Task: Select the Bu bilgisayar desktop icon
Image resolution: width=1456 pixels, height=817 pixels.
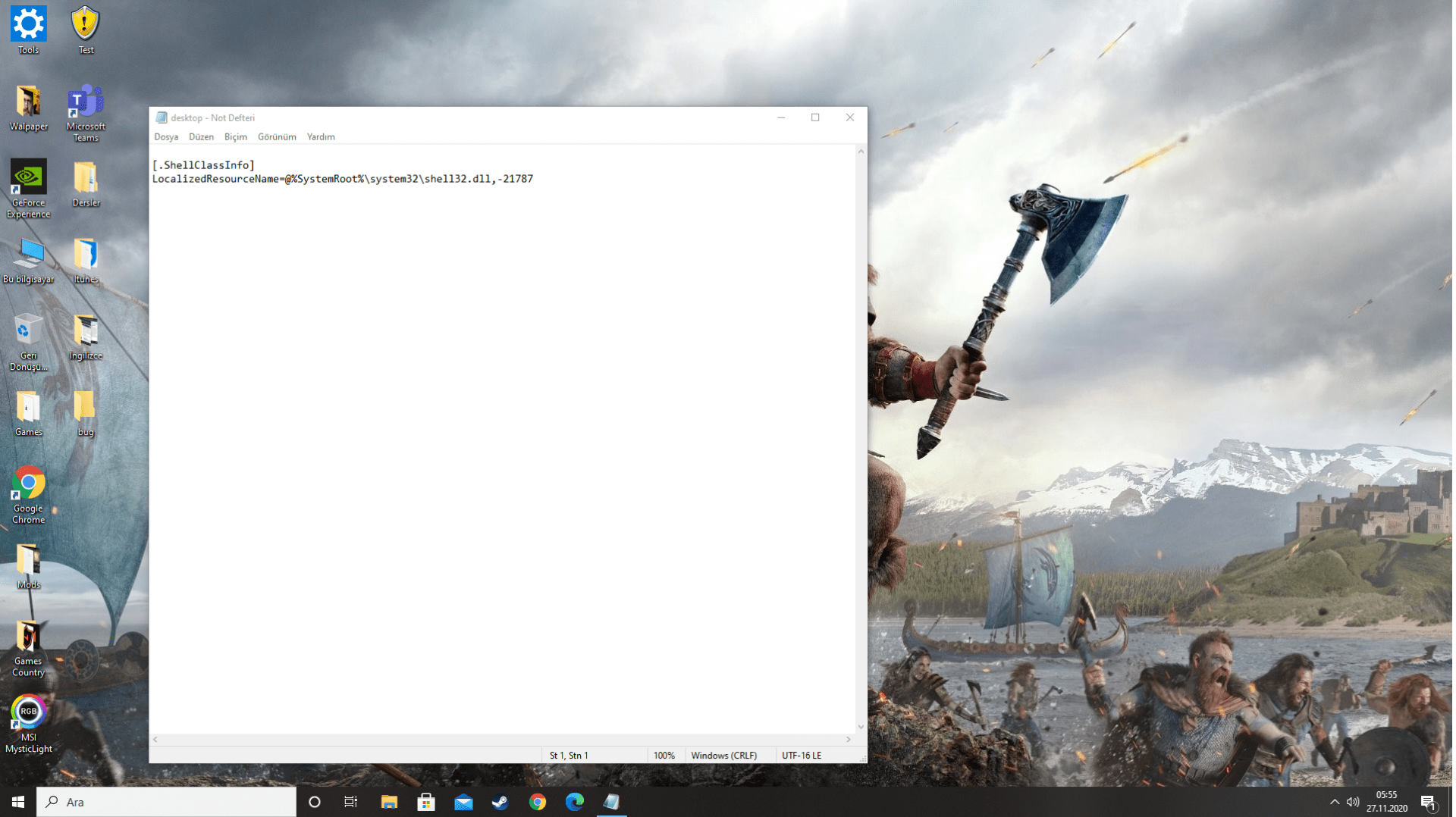Action: (28, 261)
